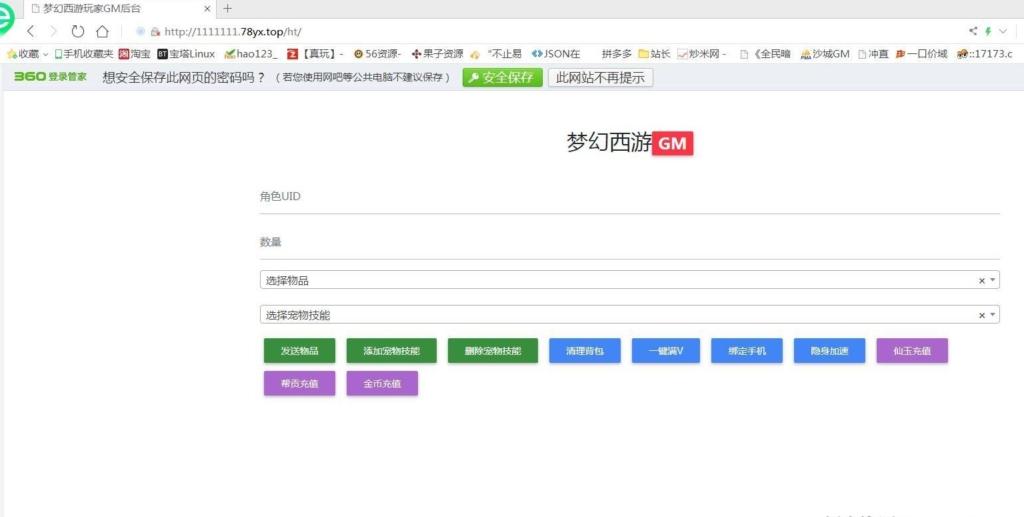This screenshot has width=1024, height=517.
Task: Click the red GM badge in title
Action: tap(672, 144)
